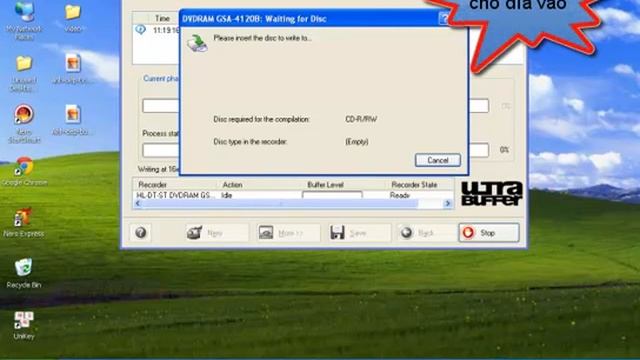This screenshot has width=640, height=360.
Task: Click the Ready recorder state cell
Action: 400,196
